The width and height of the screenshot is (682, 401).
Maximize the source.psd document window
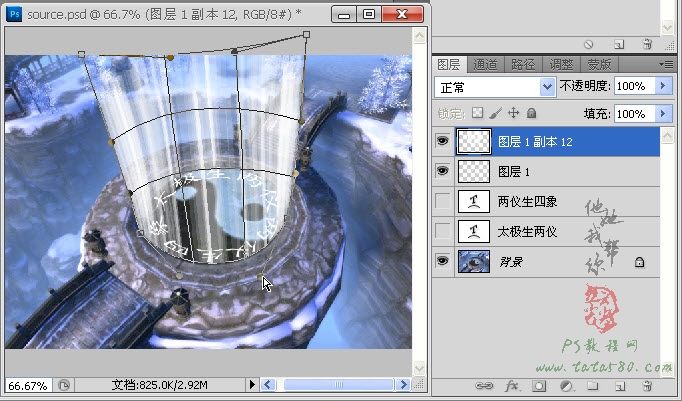[369, 14]
